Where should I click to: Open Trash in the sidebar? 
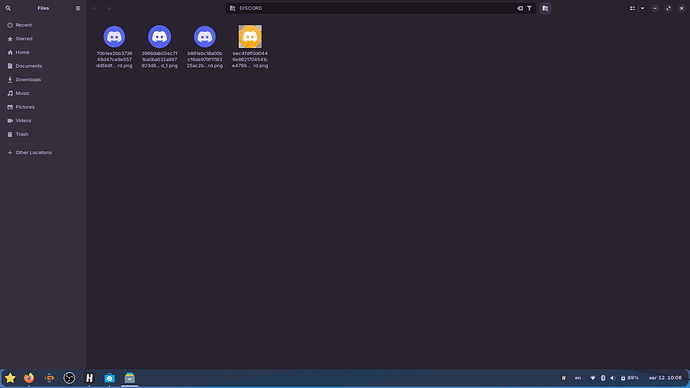(43, 134)
